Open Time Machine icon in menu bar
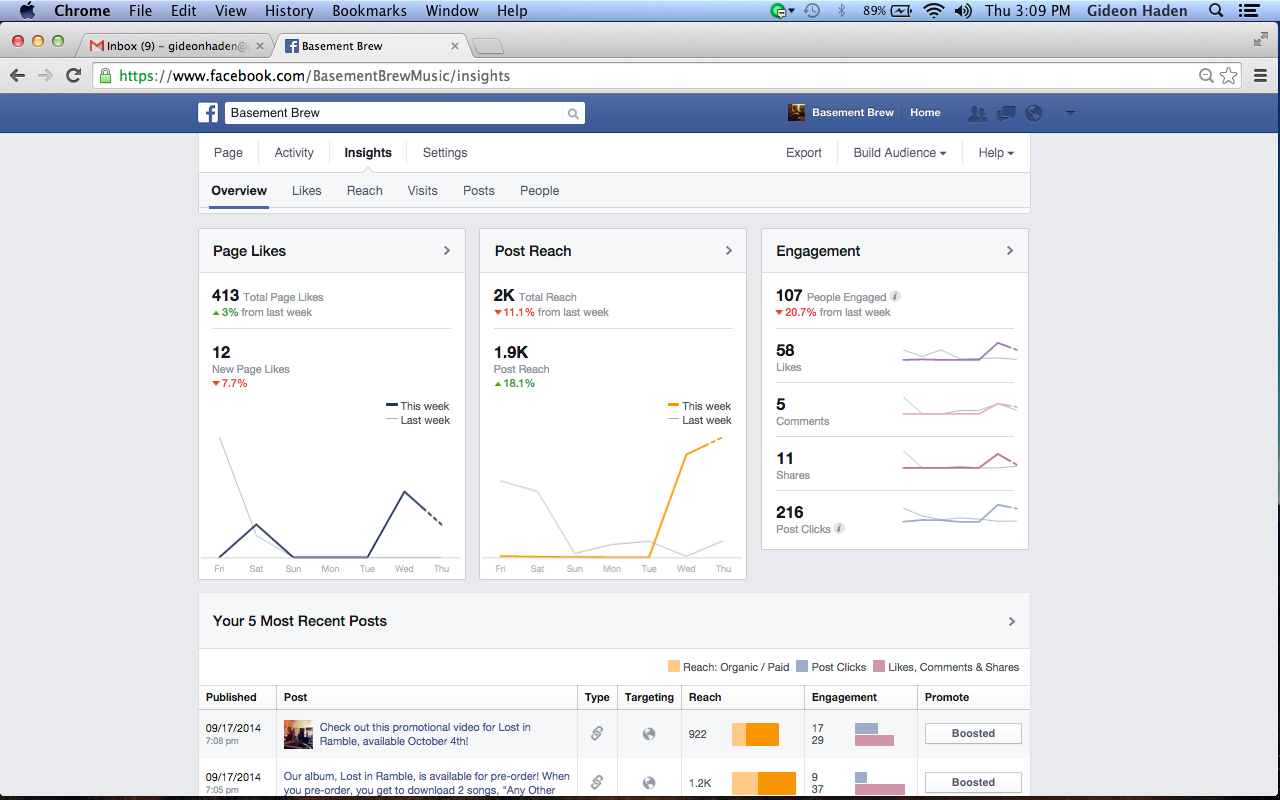Image resolution: width=1280 pixels, height=800 pixels. [x=813, y=11]
